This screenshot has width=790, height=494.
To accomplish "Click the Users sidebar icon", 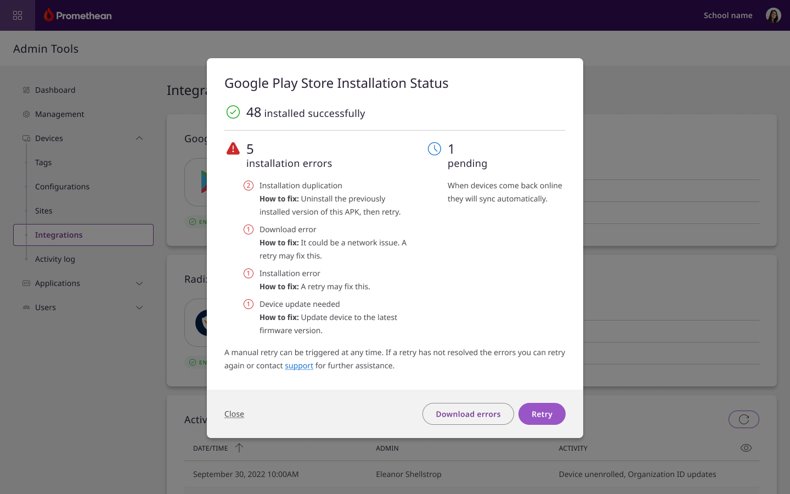I will (26, 307).
